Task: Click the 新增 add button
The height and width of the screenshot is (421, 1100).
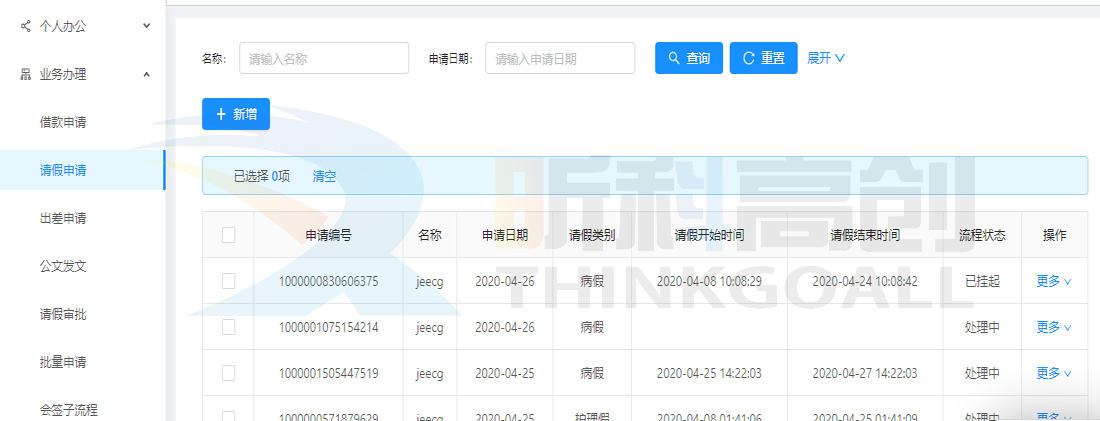Action: [236, 114]
